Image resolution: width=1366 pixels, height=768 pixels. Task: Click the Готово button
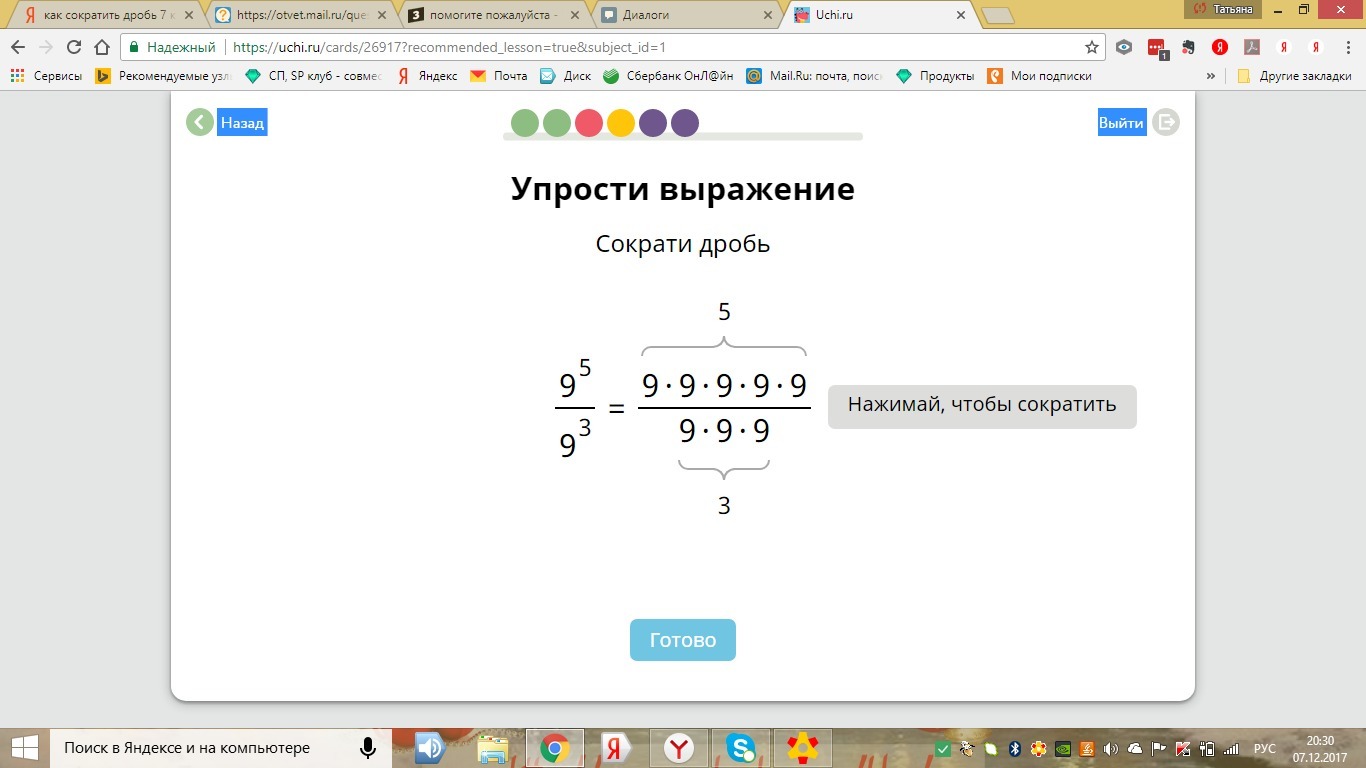(x=683, y=640)
